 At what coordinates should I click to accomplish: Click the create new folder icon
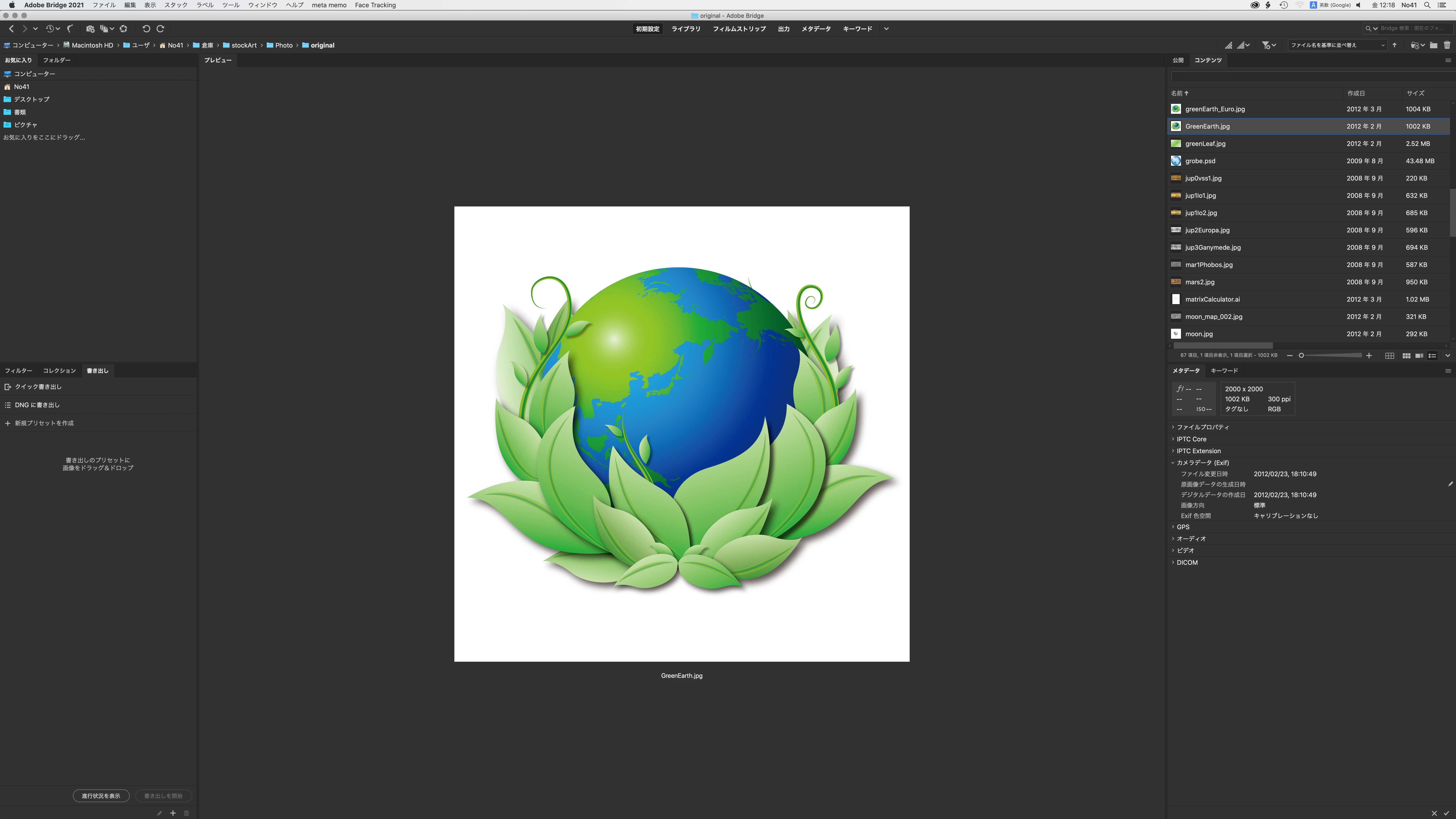click(1433, 45)
